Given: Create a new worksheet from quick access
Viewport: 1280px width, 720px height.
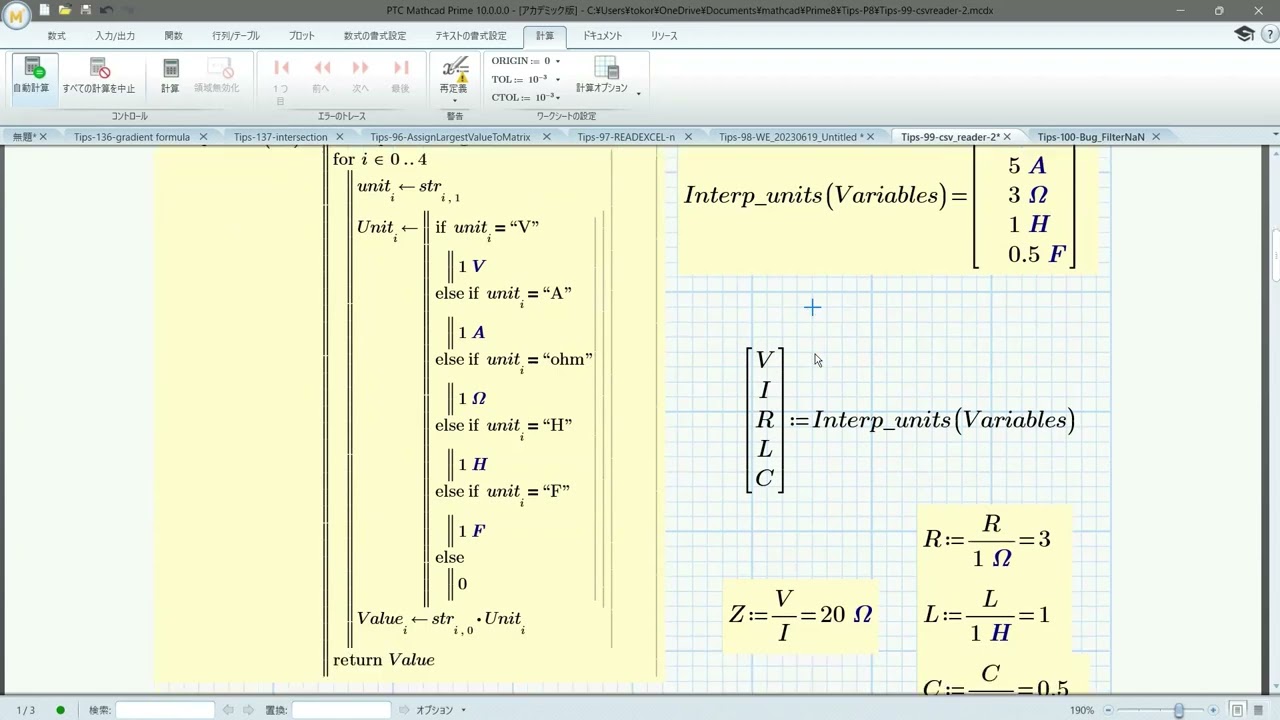Looking at the screenshot, I should click(45, 10).
